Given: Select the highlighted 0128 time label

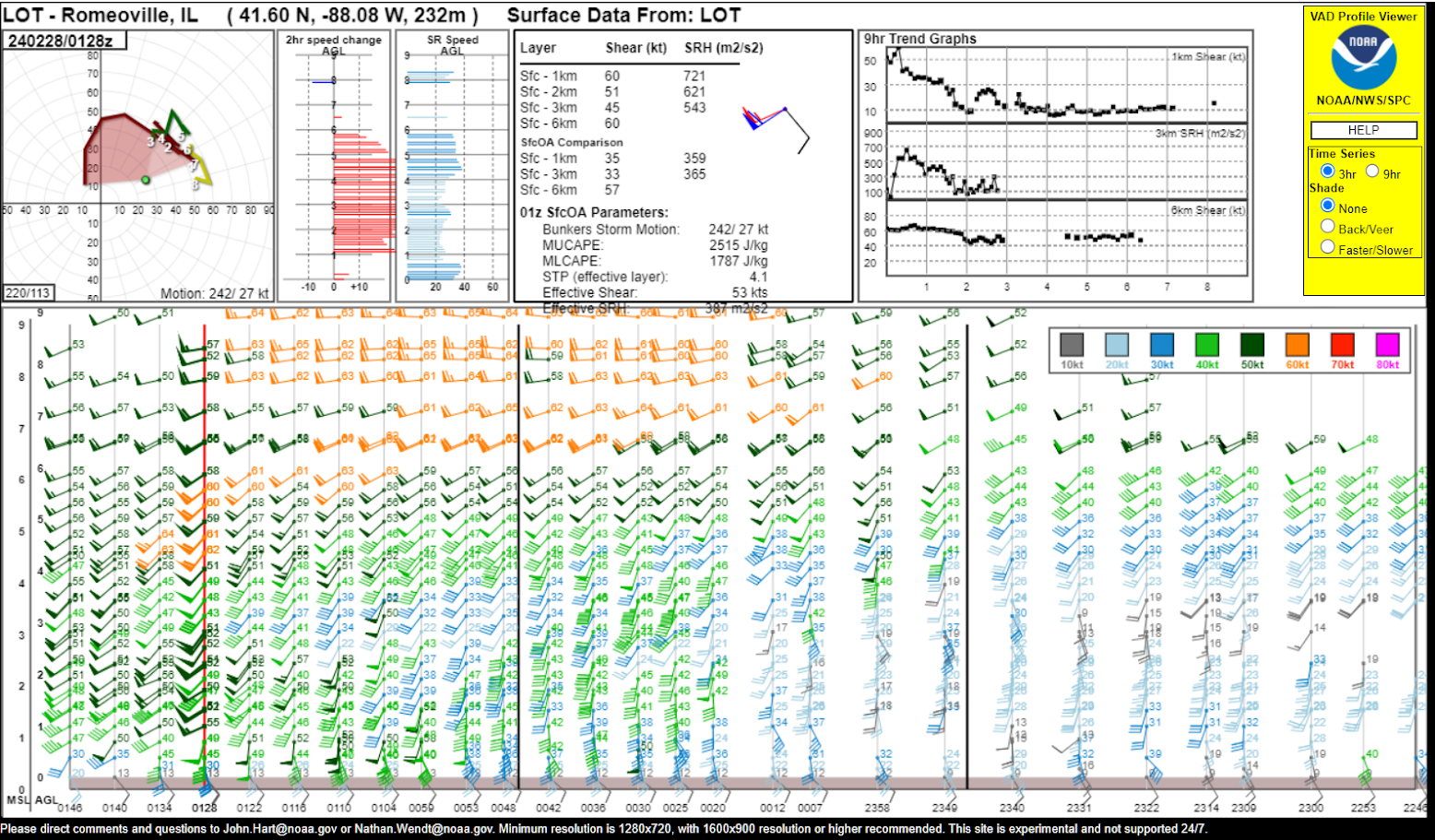Looking at the screenshot, I should pyautogui.click(x=204, y=808).
